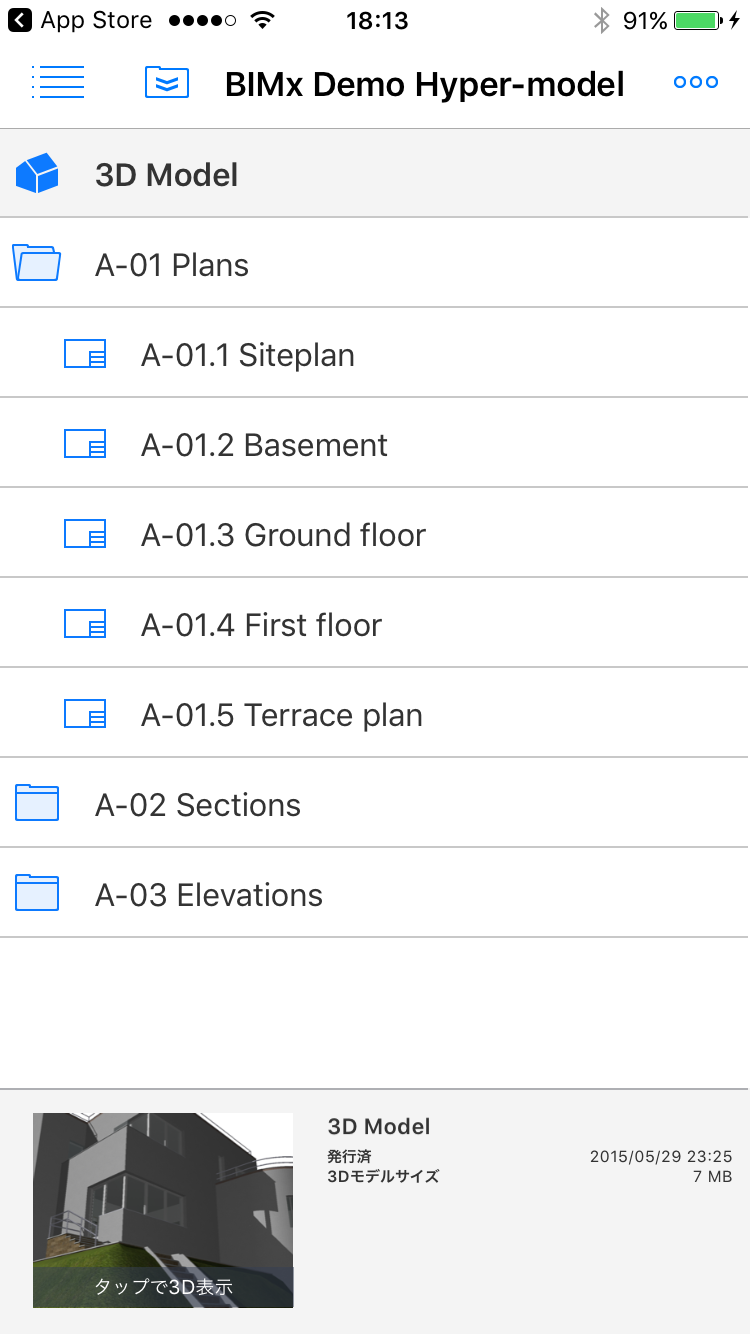
Task: Open A-01.3 Ground floor plan
Action: click(375, 533)
